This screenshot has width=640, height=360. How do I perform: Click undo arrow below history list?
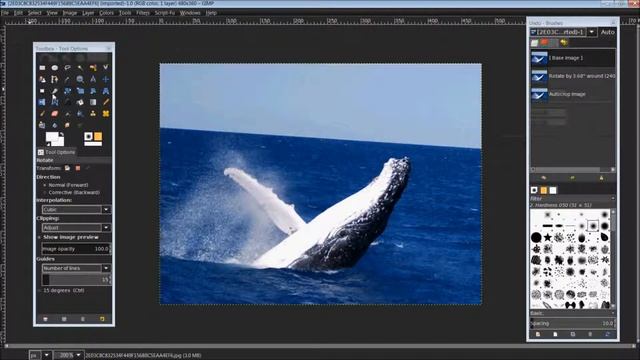(544, 178)
